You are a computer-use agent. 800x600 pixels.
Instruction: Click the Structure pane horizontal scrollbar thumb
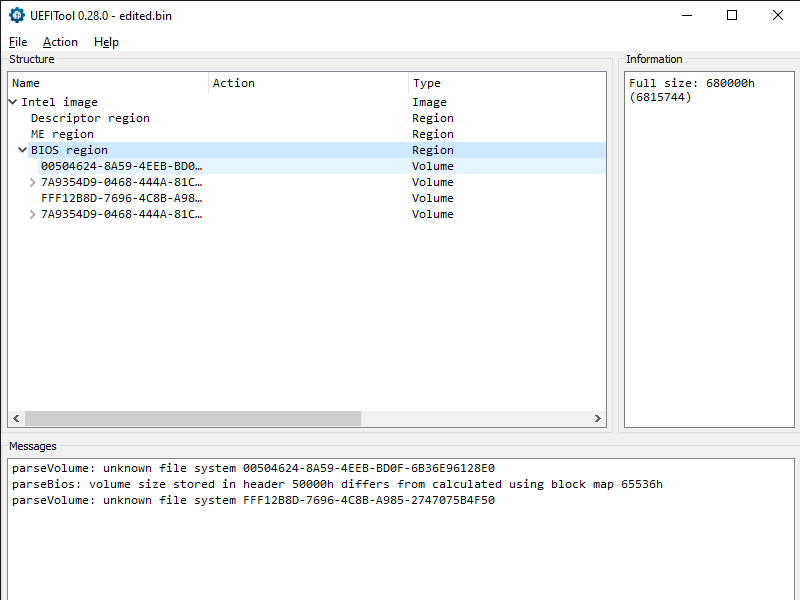(x=193, y=418)
